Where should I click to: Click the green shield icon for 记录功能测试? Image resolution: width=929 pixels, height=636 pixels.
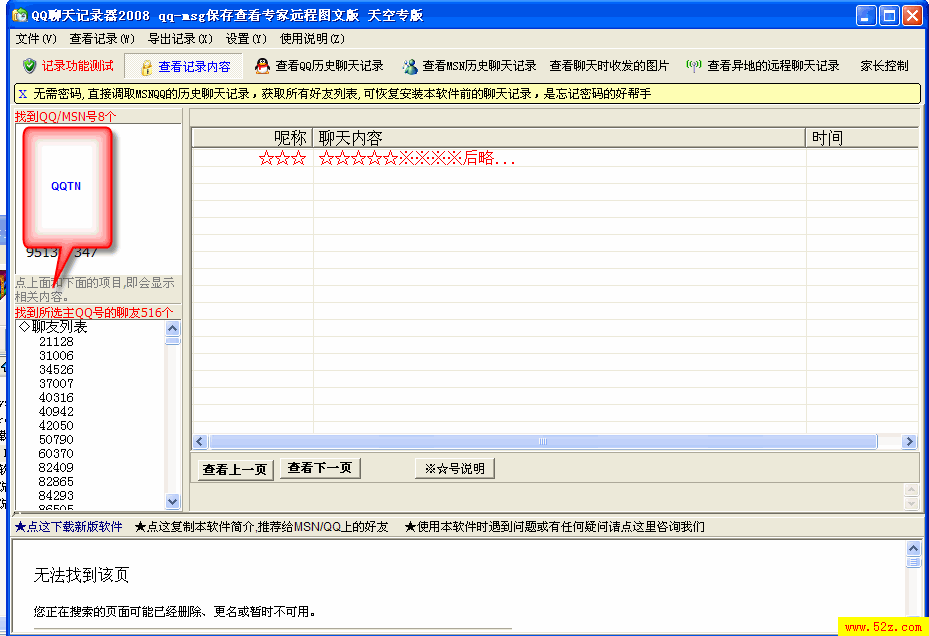[x=29, y=66]
